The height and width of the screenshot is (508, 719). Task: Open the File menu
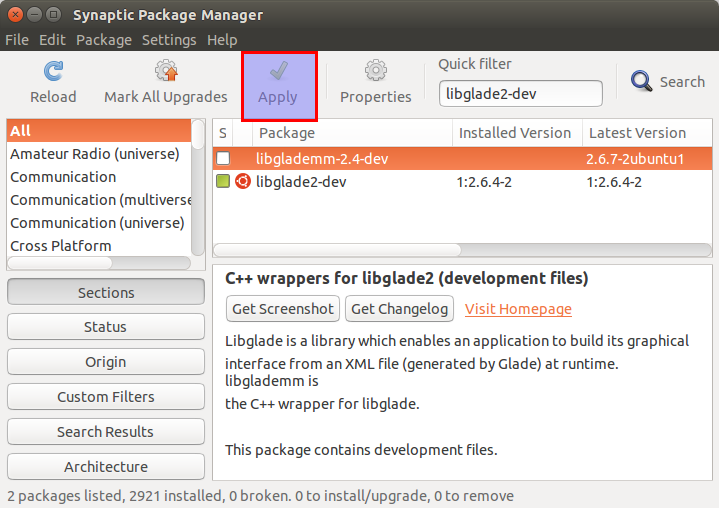click(17, 40)
